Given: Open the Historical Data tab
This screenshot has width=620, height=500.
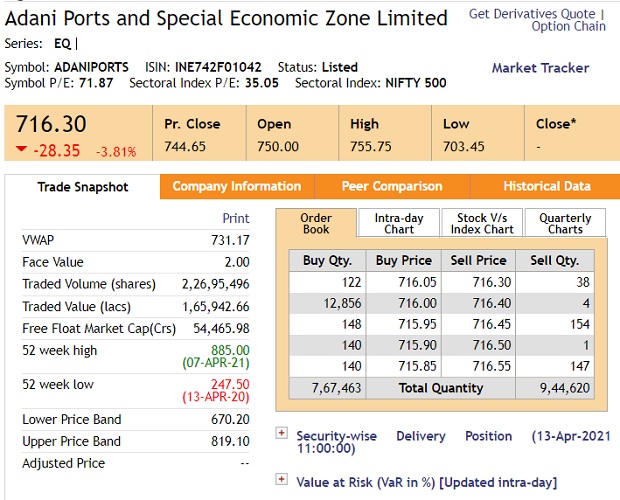Looking at the screenshot, I should (546, 187).
